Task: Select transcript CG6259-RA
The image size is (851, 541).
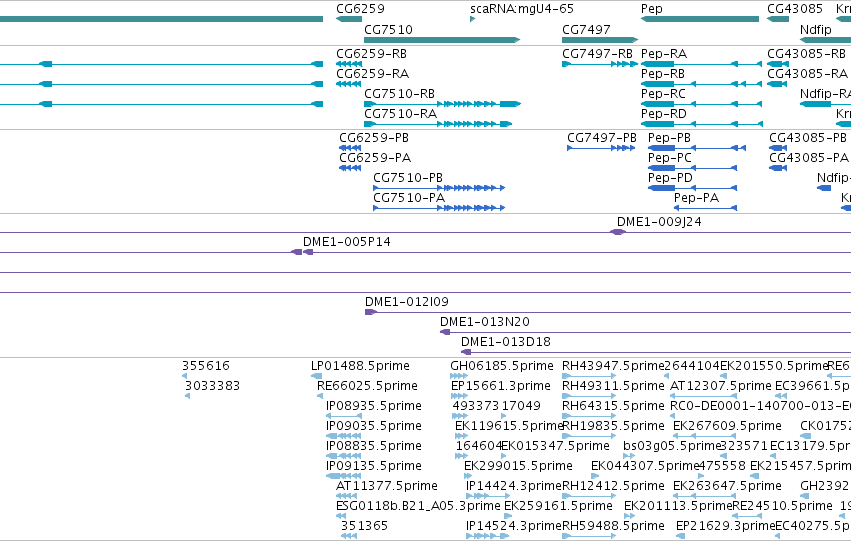Action: (372, 74)
